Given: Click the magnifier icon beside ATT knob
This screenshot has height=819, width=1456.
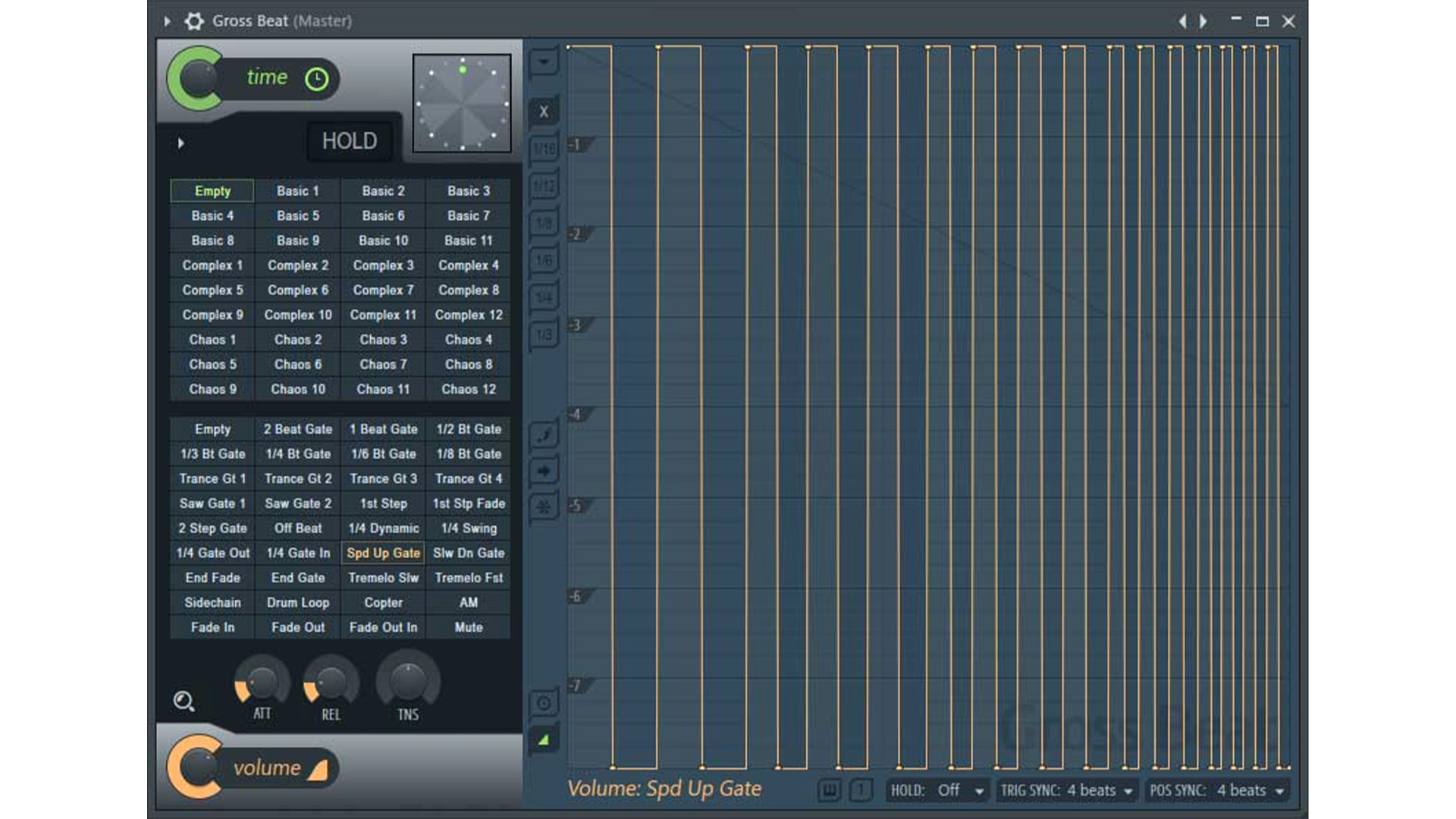Looking at the screenshot, I should 184,701.
